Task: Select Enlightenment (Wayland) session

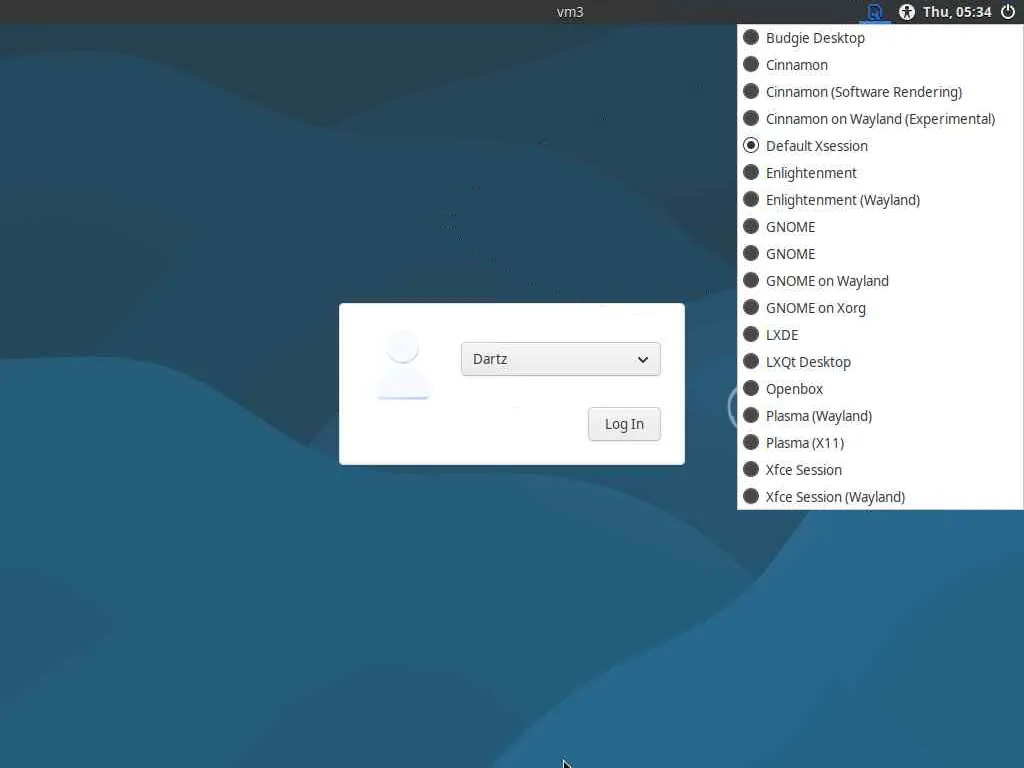Action: click(x=880, y=200)
